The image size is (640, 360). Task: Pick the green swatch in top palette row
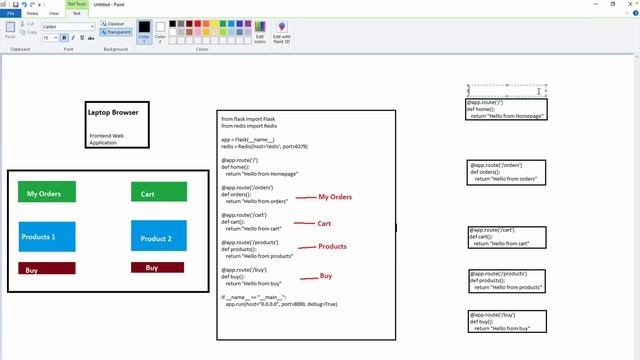click(x=223, y=24)
